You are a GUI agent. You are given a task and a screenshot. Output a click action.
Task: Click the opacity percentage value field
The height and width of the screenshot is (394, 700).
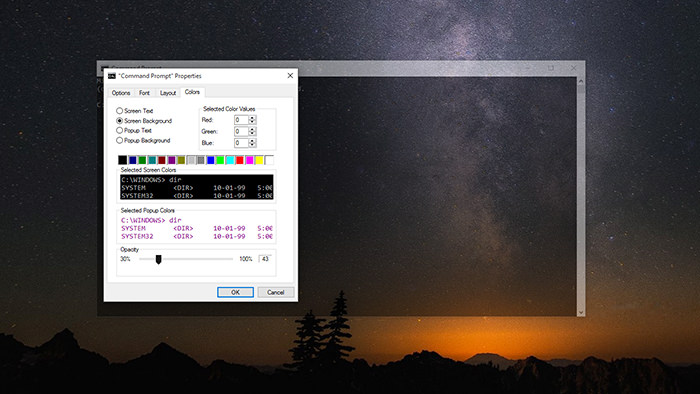tap(265, 259)
